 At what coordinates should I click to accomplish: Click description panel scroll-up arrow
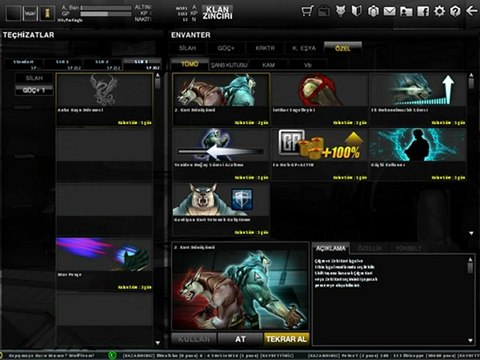point(470,259)
